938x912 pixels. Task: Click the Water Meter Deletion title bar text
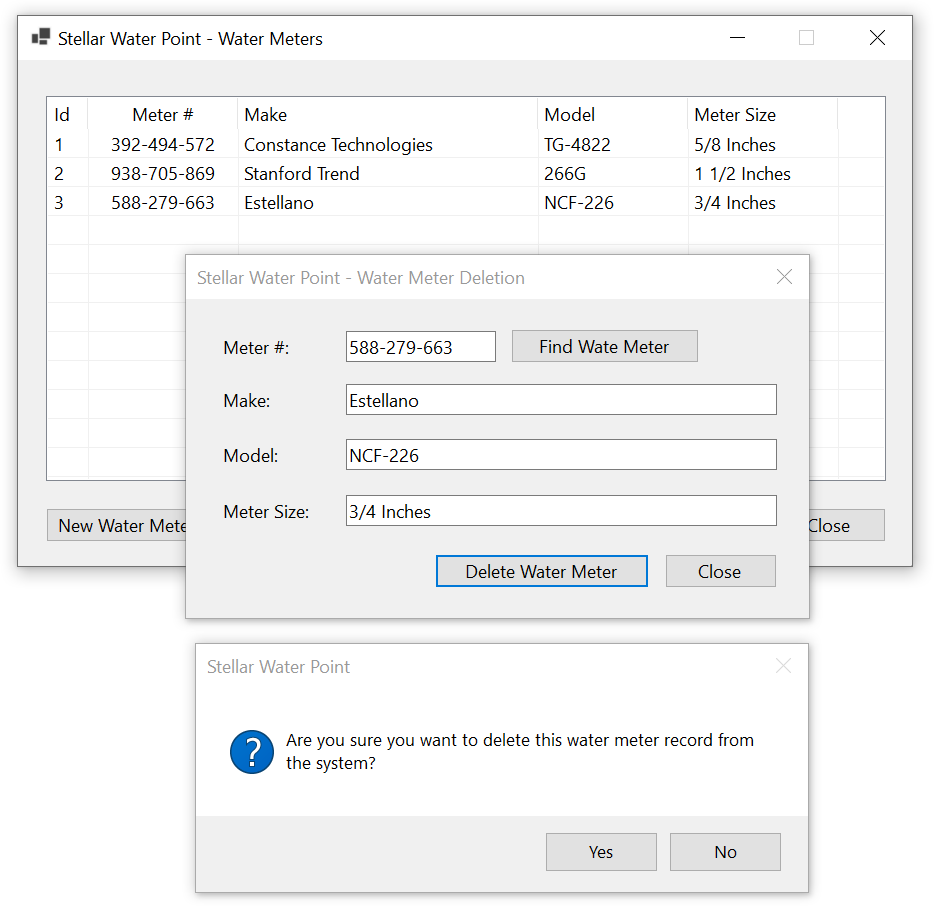click(361, 277)
